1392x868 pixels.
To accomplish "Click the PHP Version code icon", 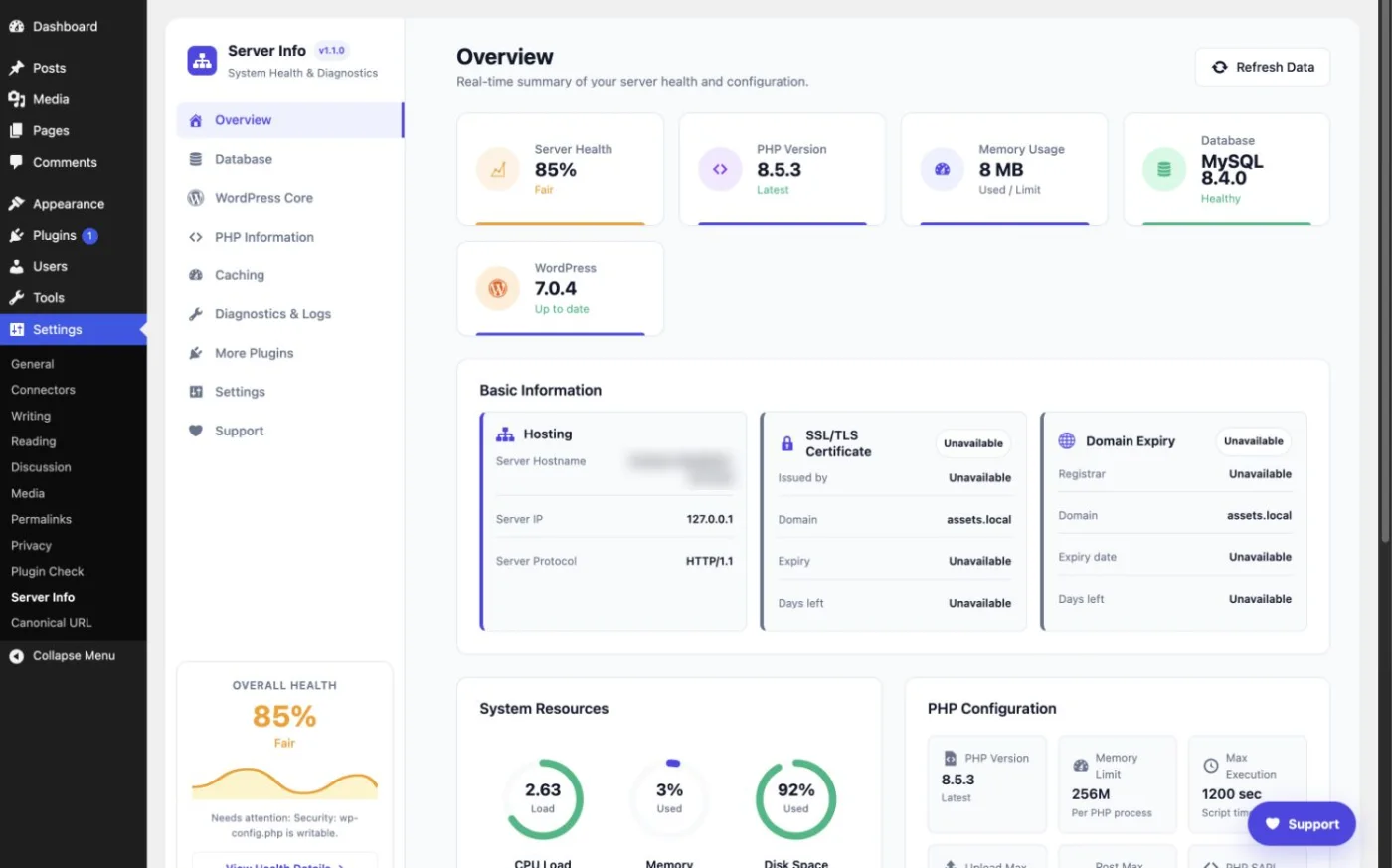I will (x=720, y=169).
